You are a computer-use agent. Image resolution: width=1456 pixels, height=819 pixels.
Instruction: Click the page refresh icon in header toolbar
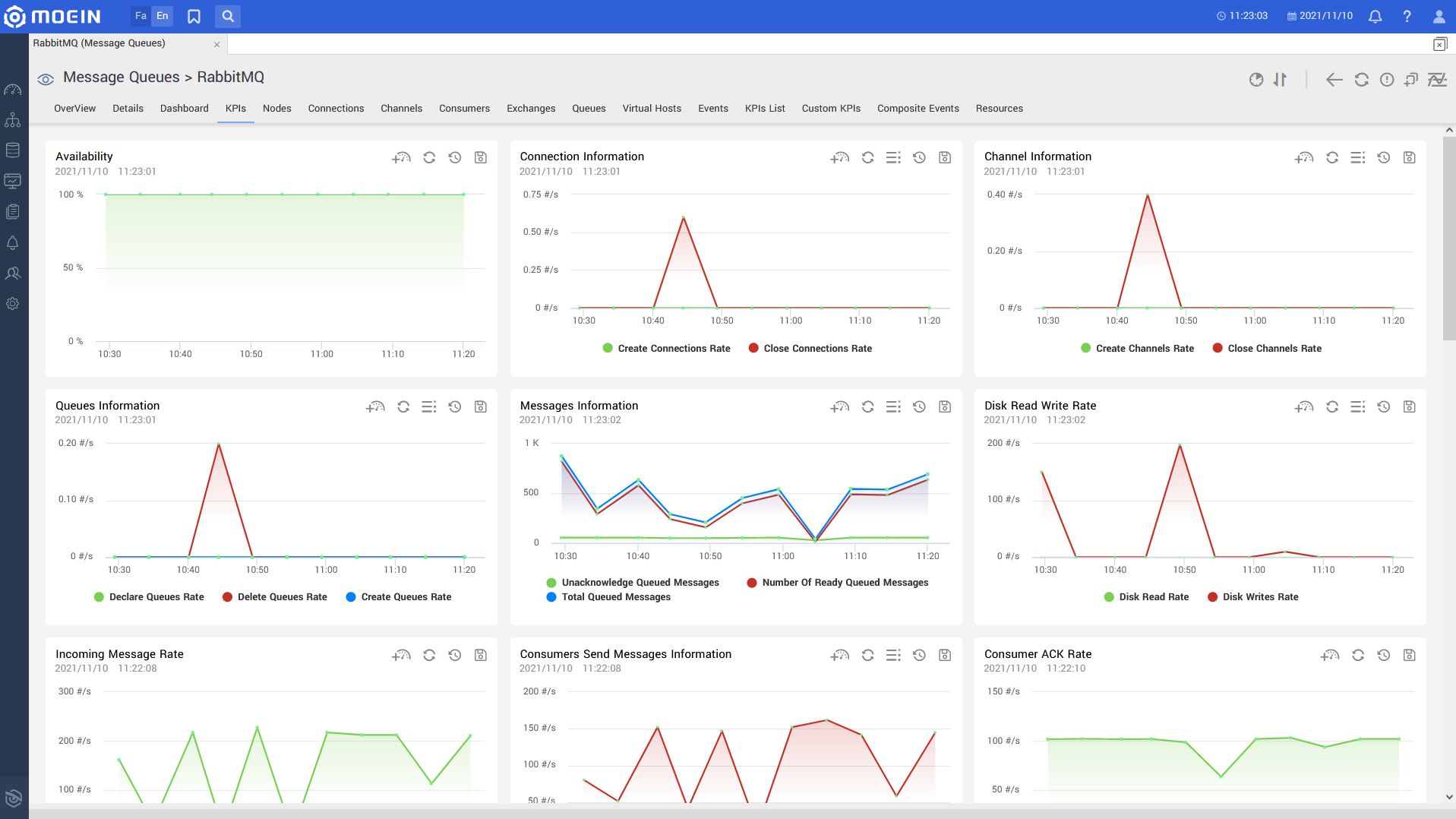(x=1361, y=80)
